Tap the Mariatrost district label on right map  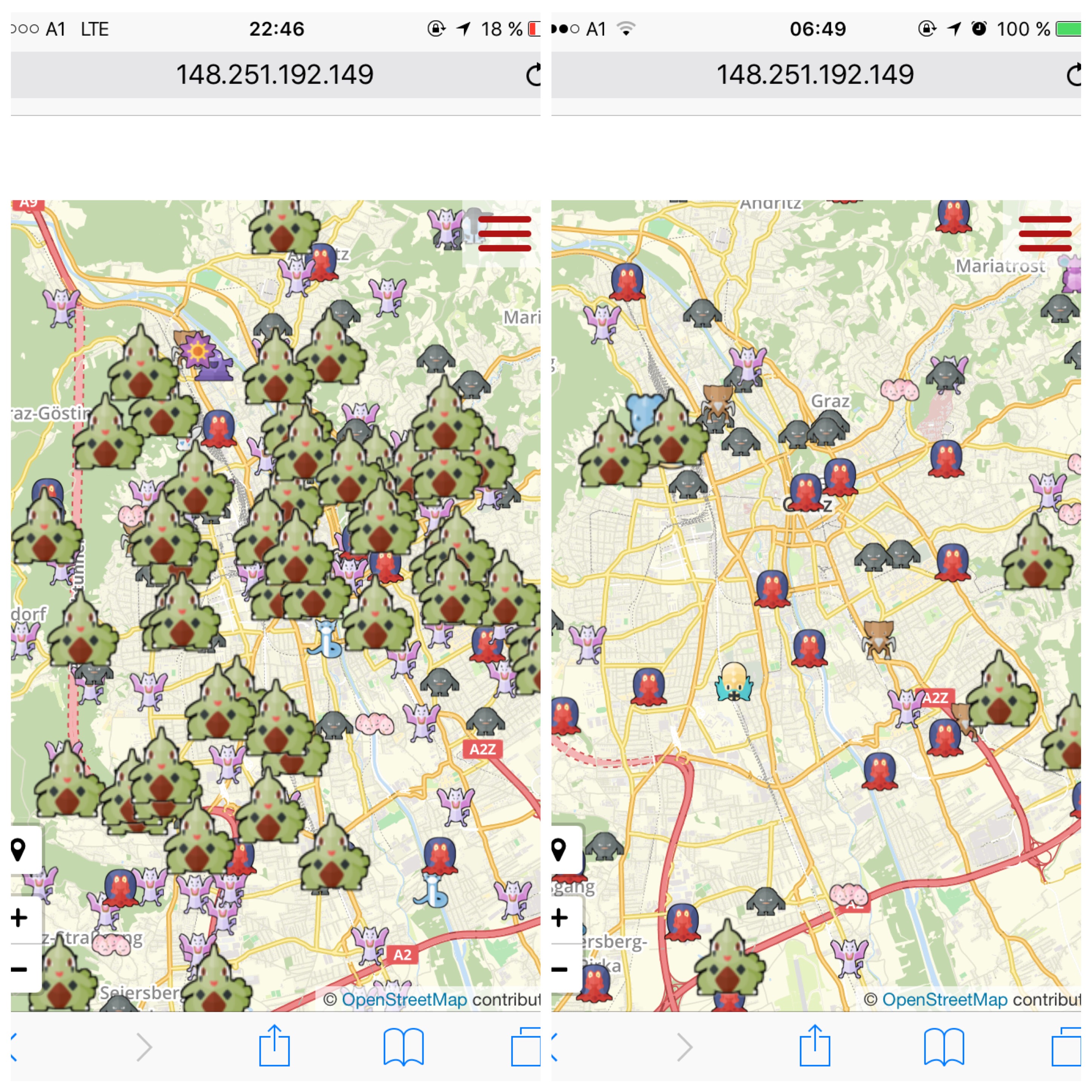tap(1000, 266)
